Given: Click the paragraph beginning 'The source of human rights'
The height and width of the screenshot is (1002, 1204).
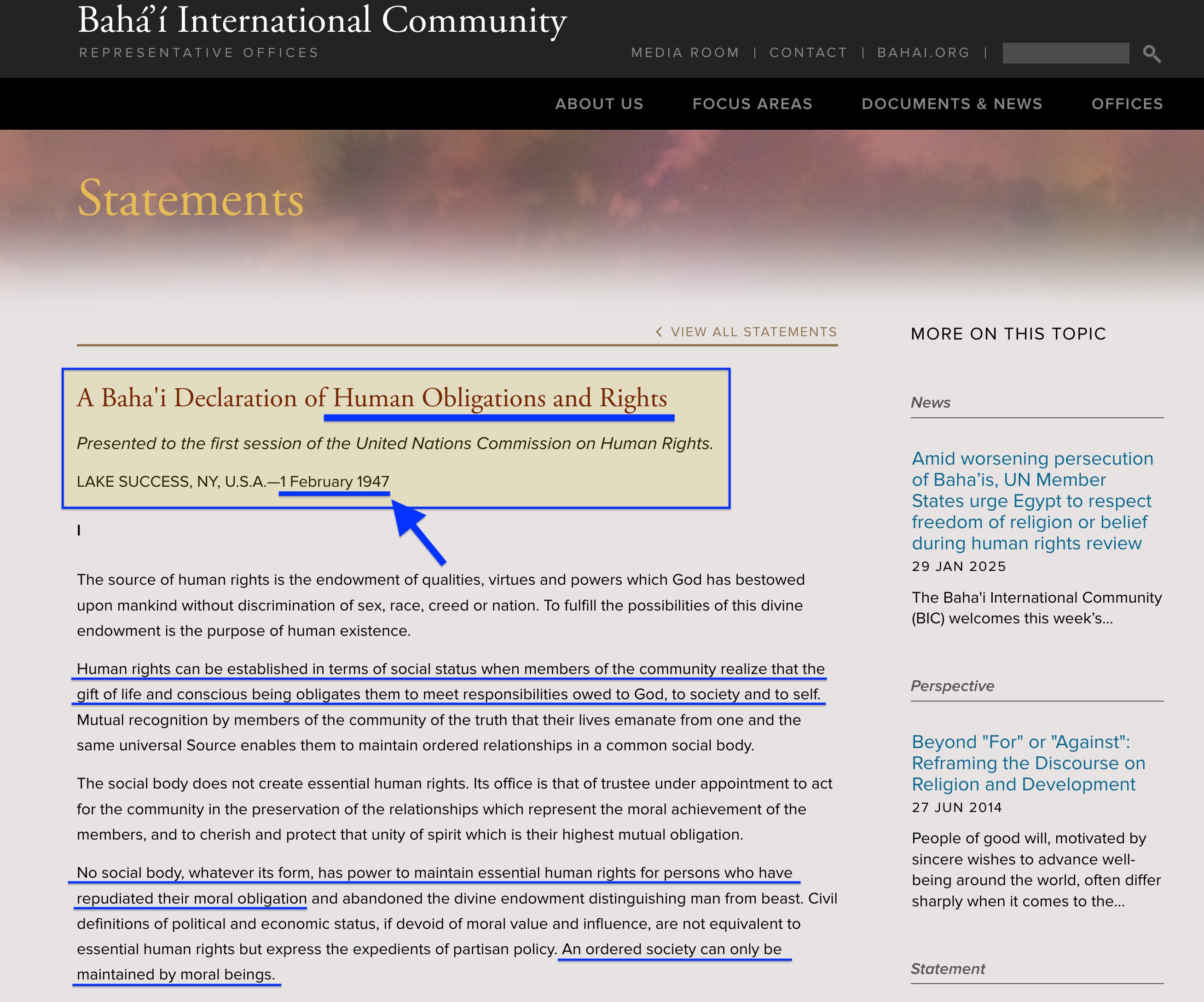Looking at the screenshot, I should click(x=441, y=605).
